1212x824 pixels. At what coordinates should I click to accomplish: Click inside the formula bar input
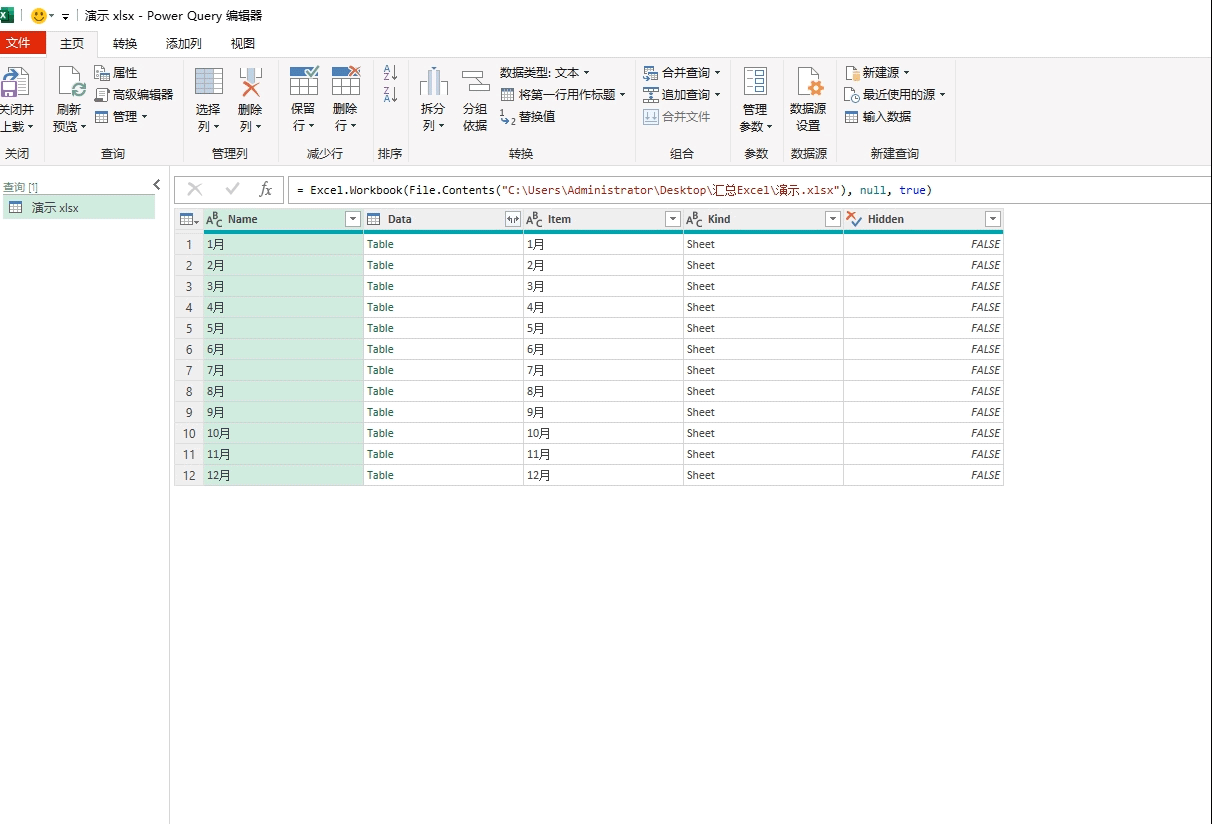(748, 190)
